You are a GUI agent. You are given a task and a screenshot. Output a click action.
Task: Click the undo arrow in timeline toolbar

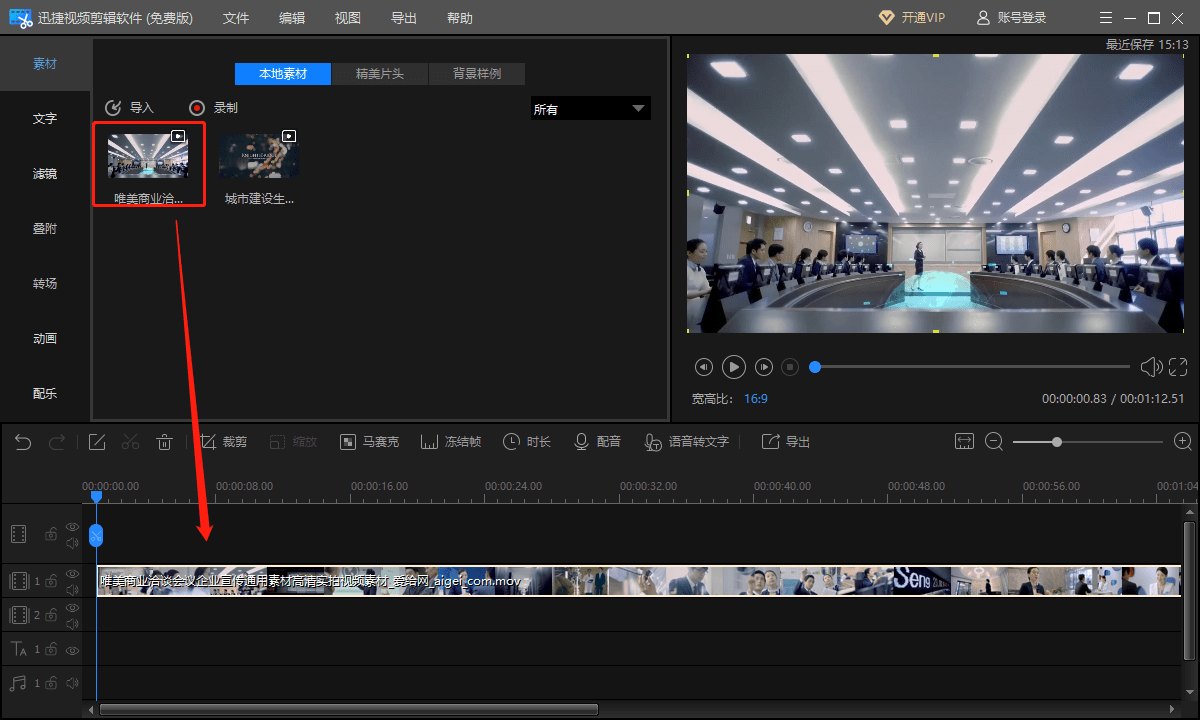pos(23,442)
